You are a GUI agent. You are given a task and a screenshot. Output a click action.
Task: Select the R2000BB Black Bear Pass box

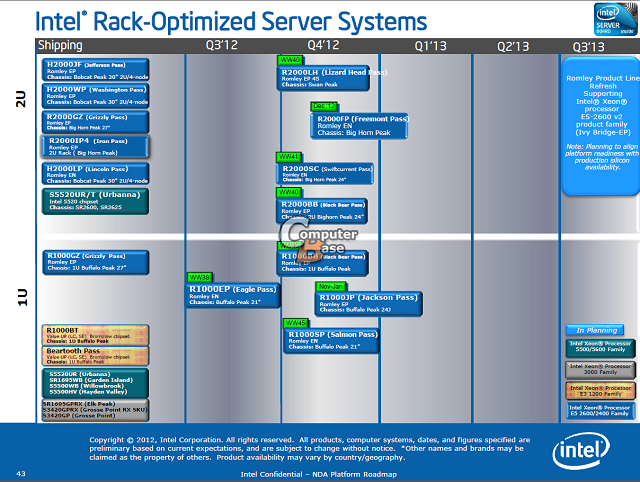tap(322, 211)
